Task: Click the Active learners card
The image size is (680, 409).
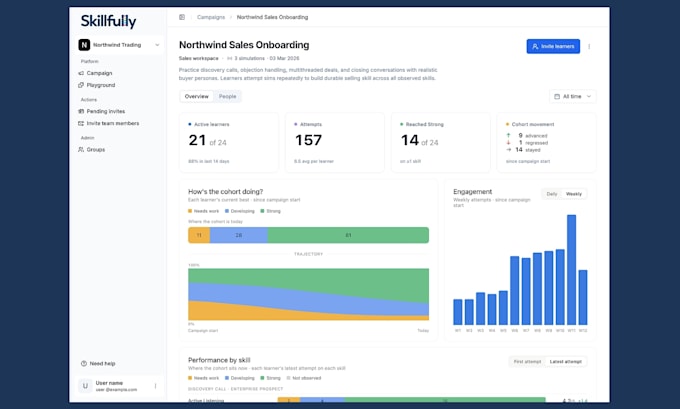Action: click(229, 142)
